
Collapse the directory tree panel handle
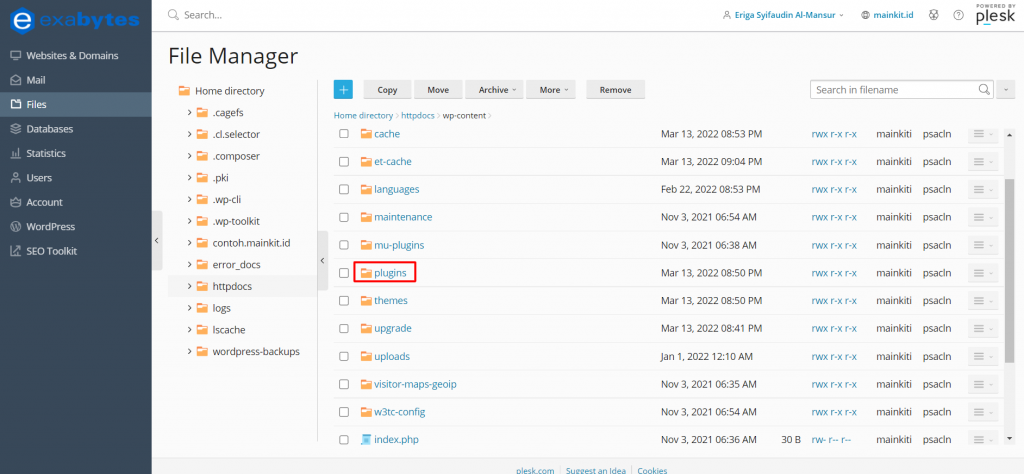click(323, 261)
